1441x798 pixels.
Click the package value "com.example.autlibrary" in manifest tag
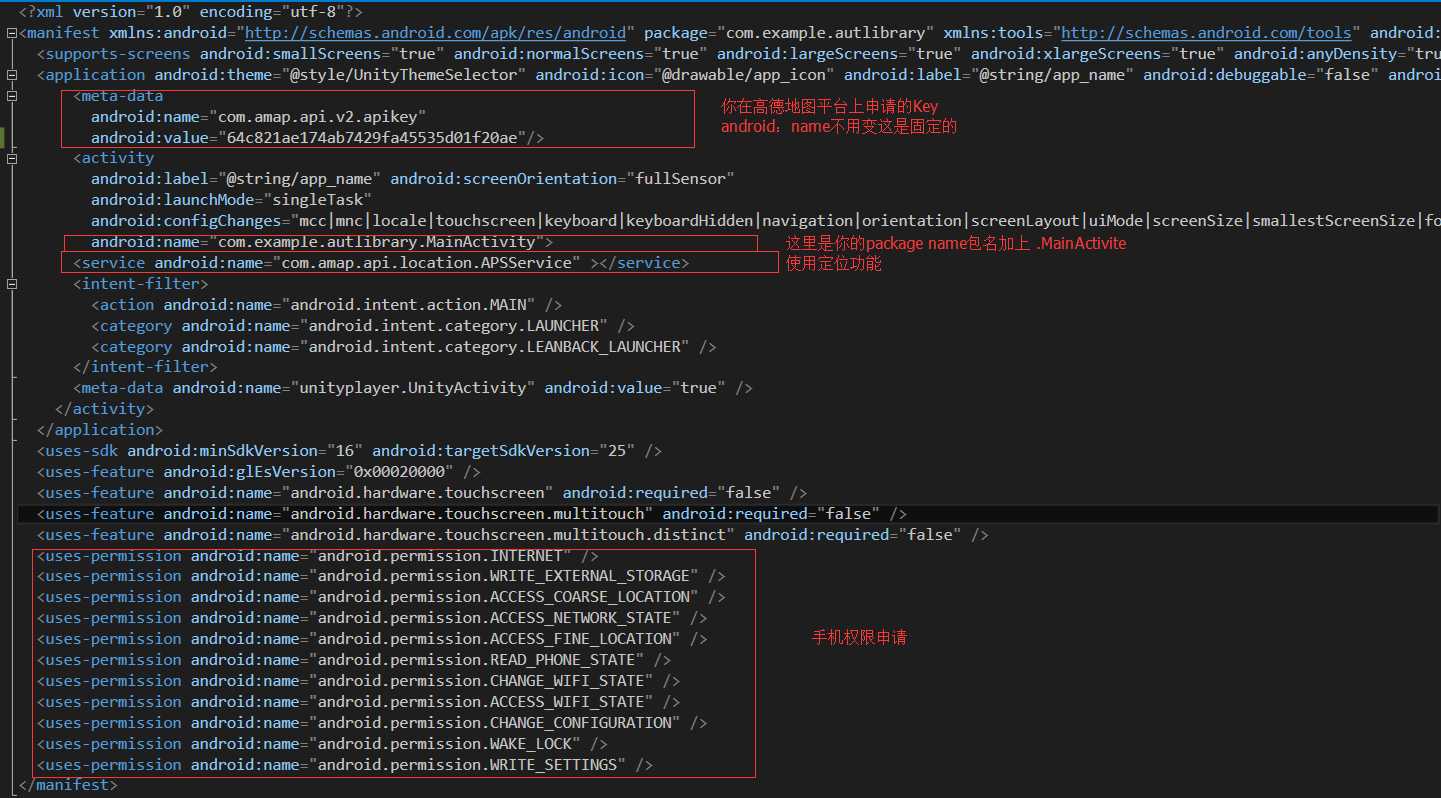(828, 33)
